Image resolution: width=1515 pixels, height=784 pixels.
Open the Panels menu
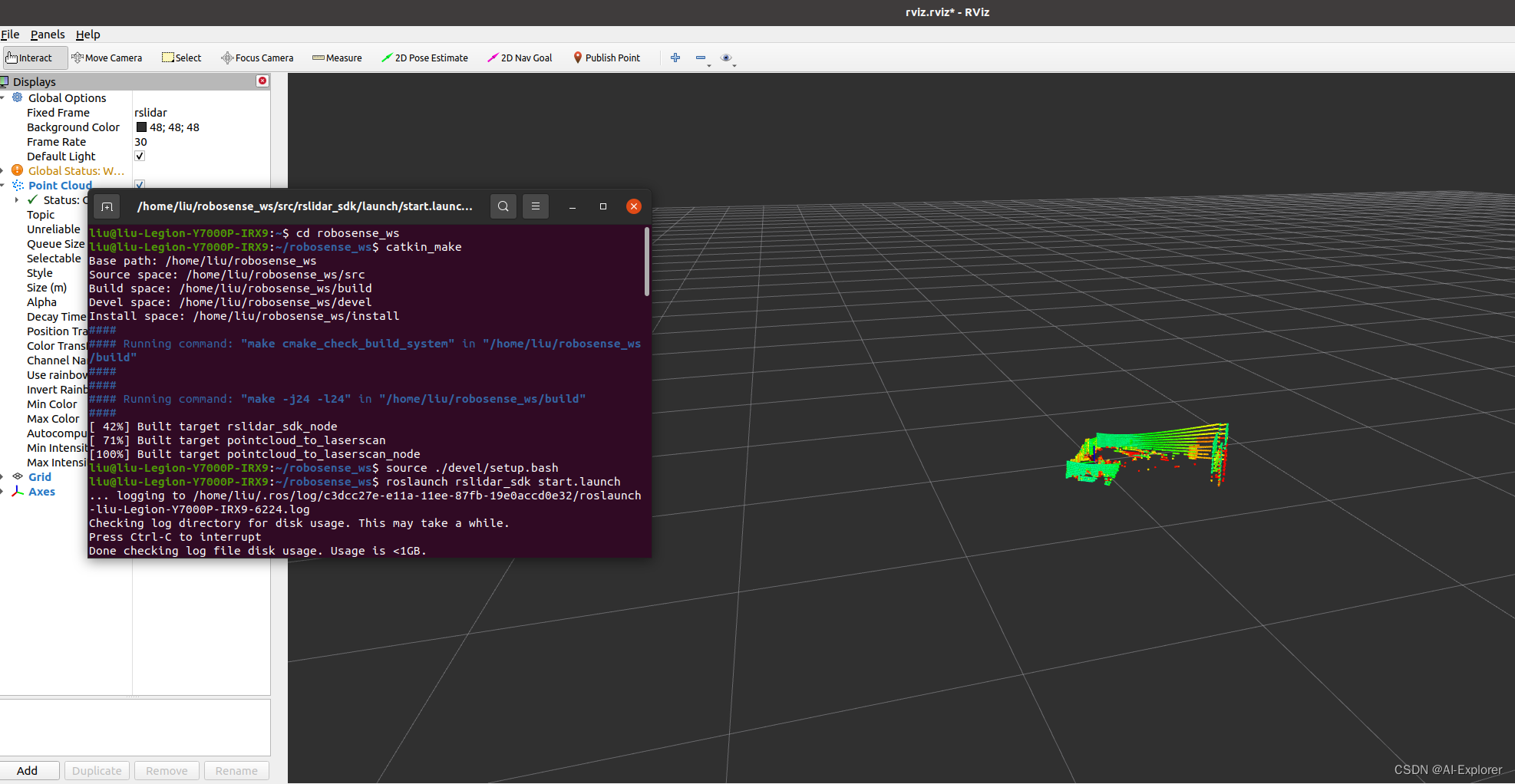[x=48, y=35]
